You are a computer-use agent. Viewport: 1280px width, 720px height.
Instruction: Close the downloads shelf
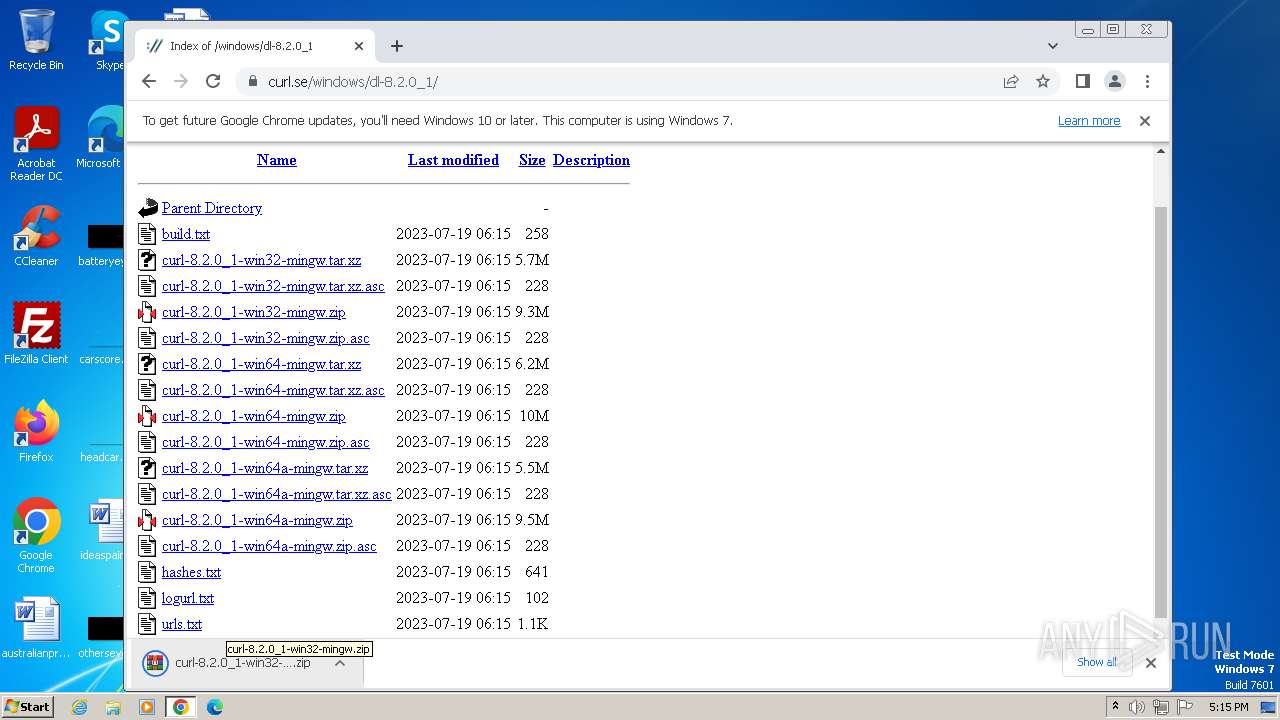click(x=1151, y=662)
